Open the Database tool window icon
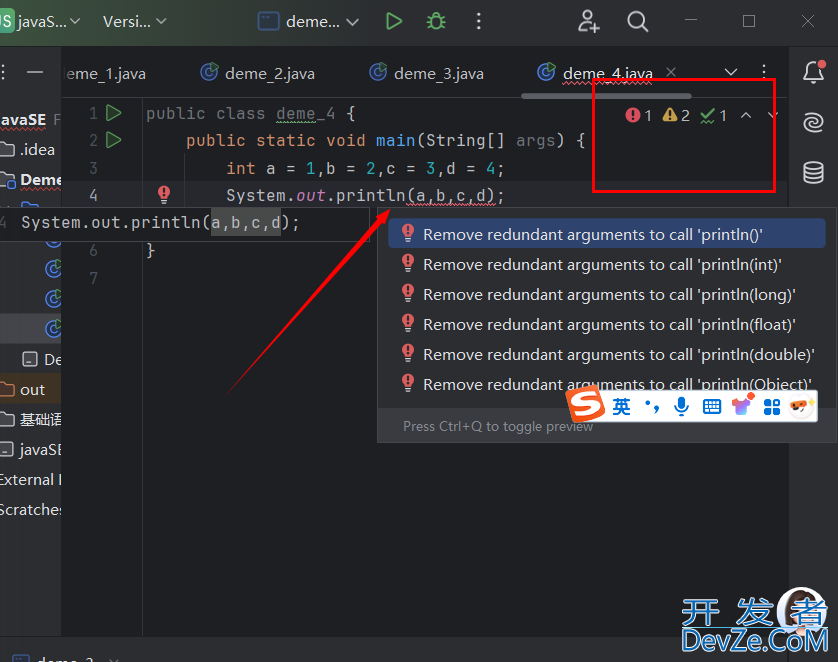The height and width of the screenshot is (662, 838). [813, 173]
